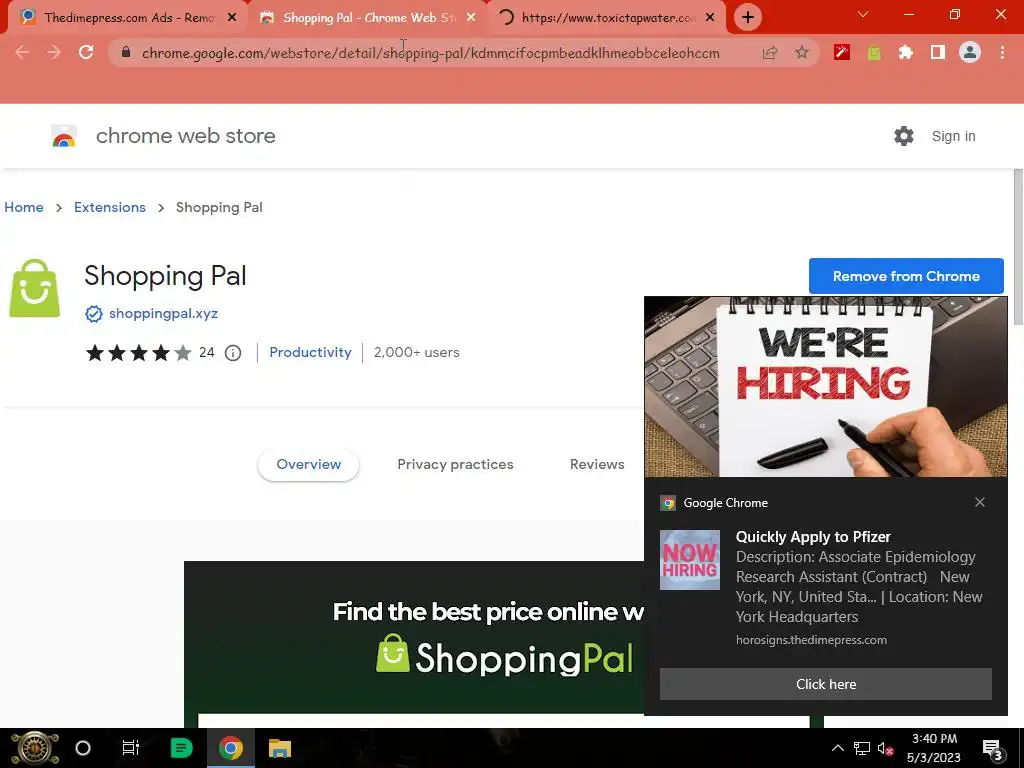Open the Chrome profile avatar
The width and height of the screenshot is (1024, 768).
970,52
